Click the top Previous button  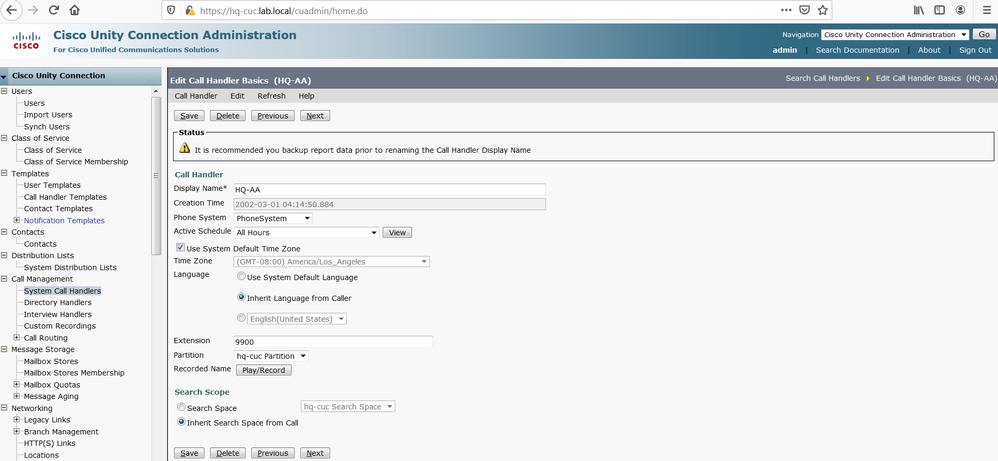coord(273,116)
